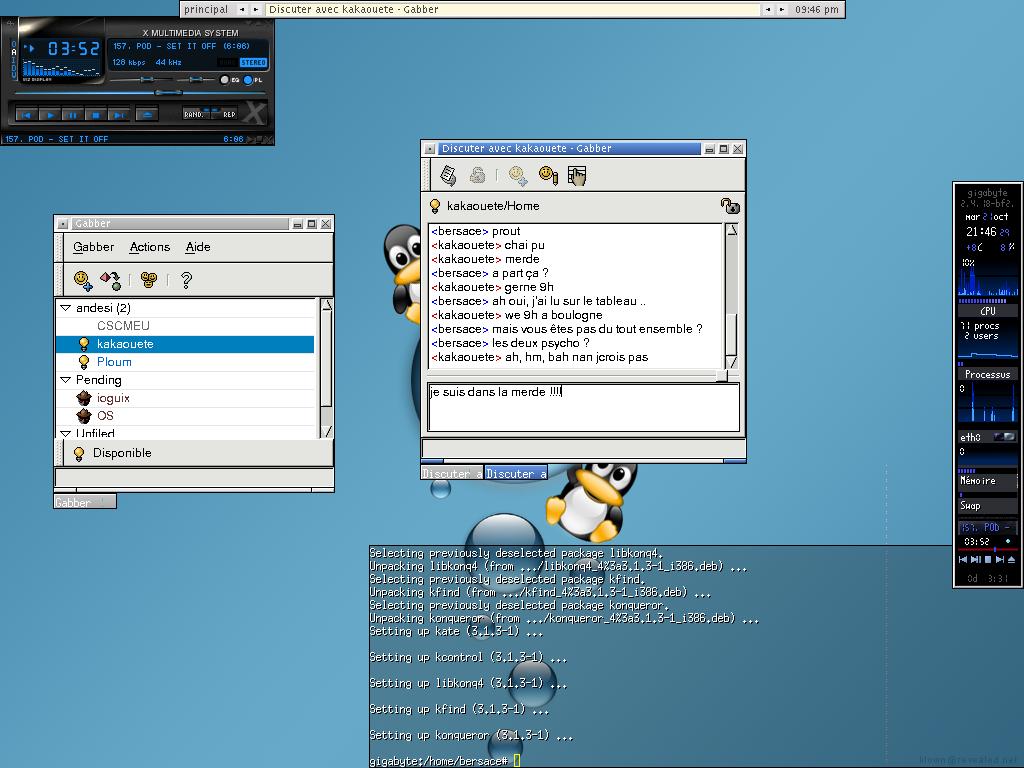
Task: Click the chat history scrollbar up arrow
Action: click(731, 230)
